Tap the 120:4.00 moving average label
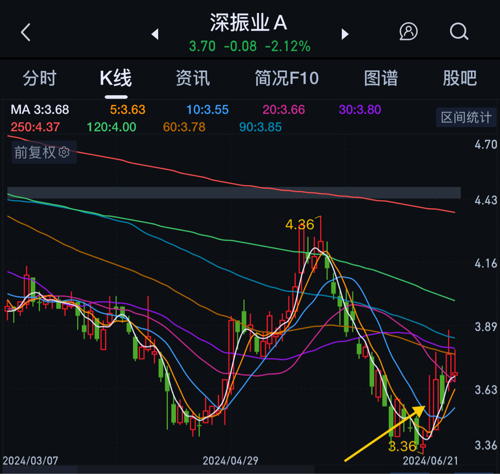The width and height of the screenshot is (500, 474). coord(111,127)
